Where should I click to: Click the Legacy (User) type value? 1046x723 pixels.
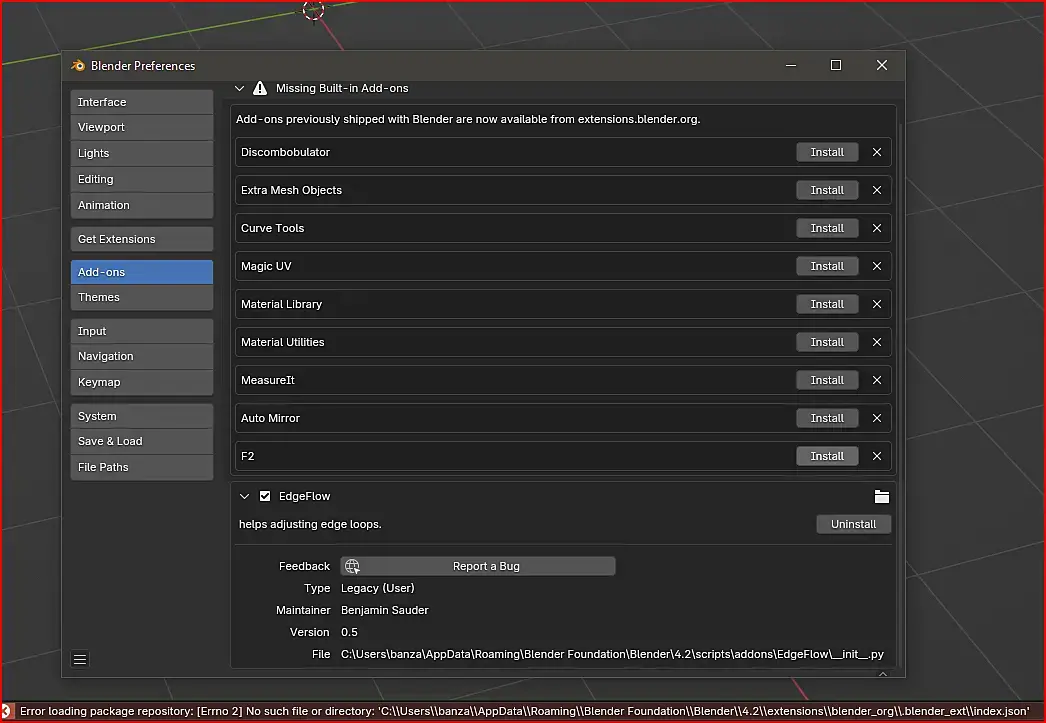[378, 588]
